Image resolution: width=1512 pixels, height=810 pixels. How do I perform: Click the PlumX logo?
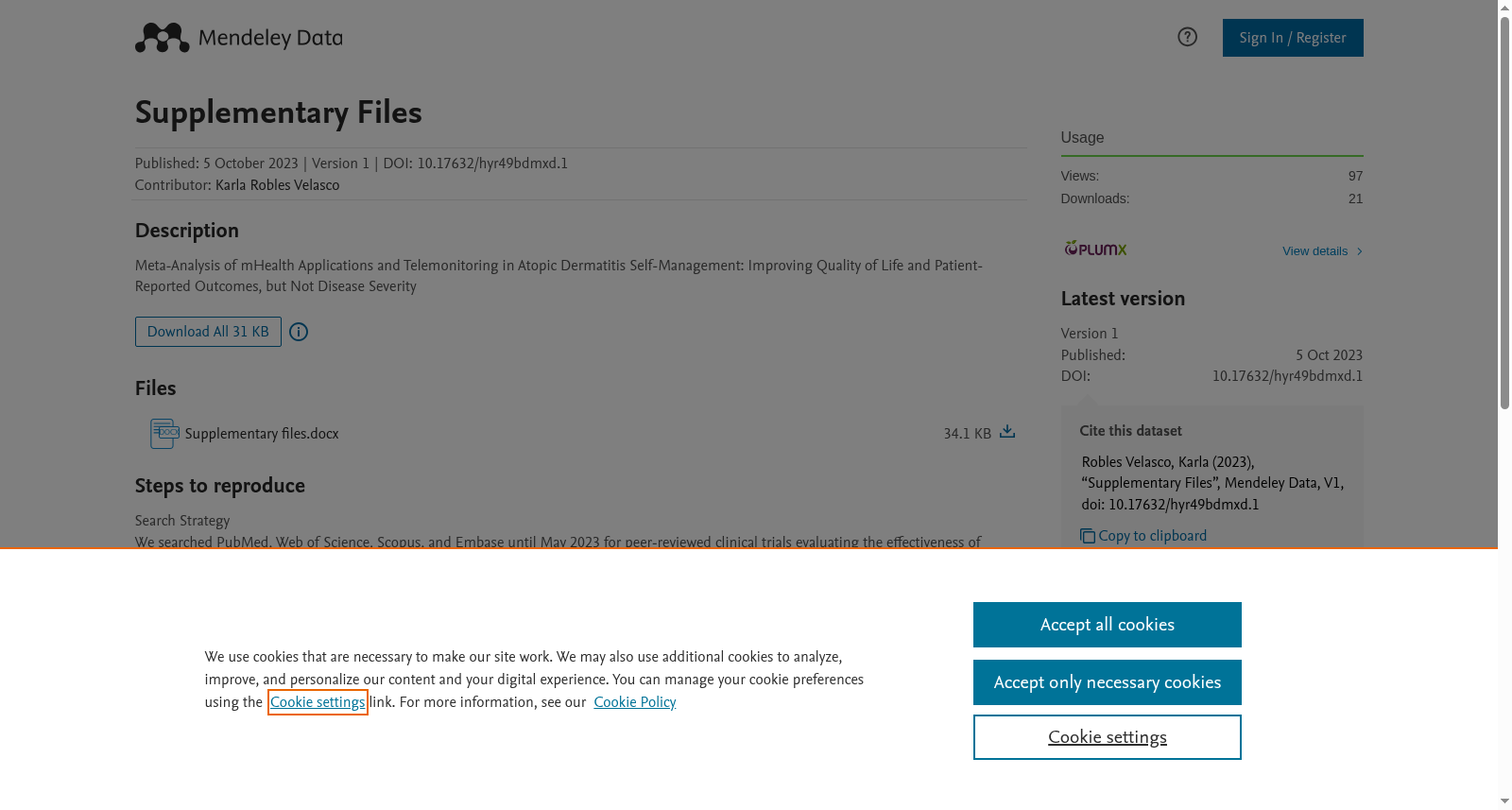point(1095,249)
